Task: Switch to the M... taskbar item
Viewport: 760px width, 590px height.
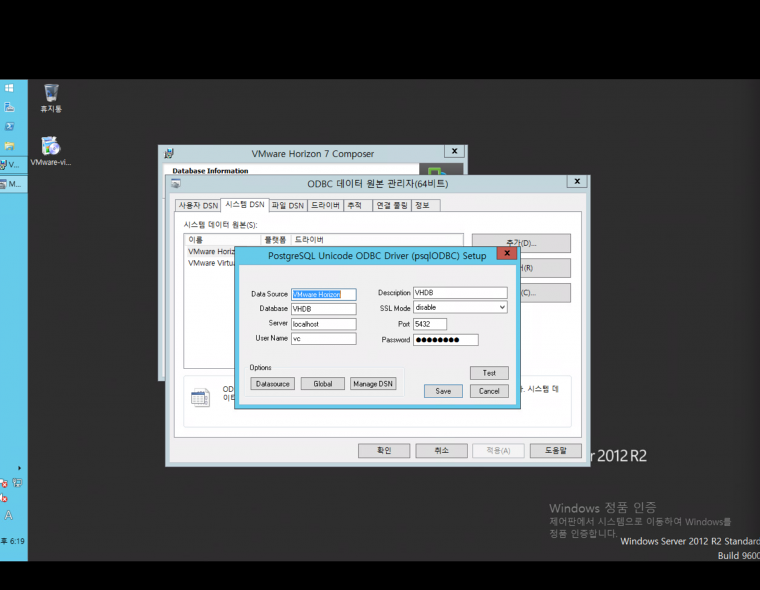Action: 12,184
